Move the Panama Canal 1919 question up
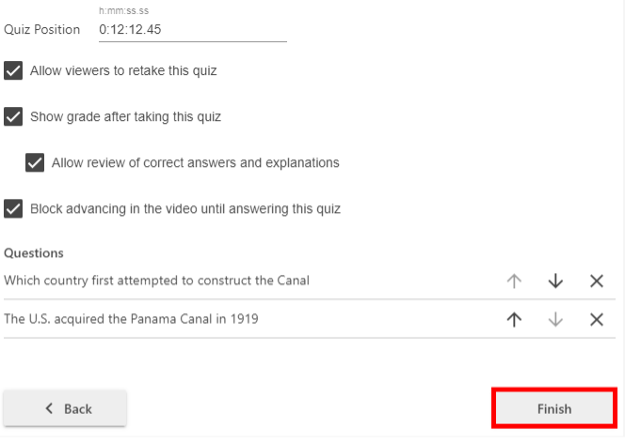 (514, 320)
